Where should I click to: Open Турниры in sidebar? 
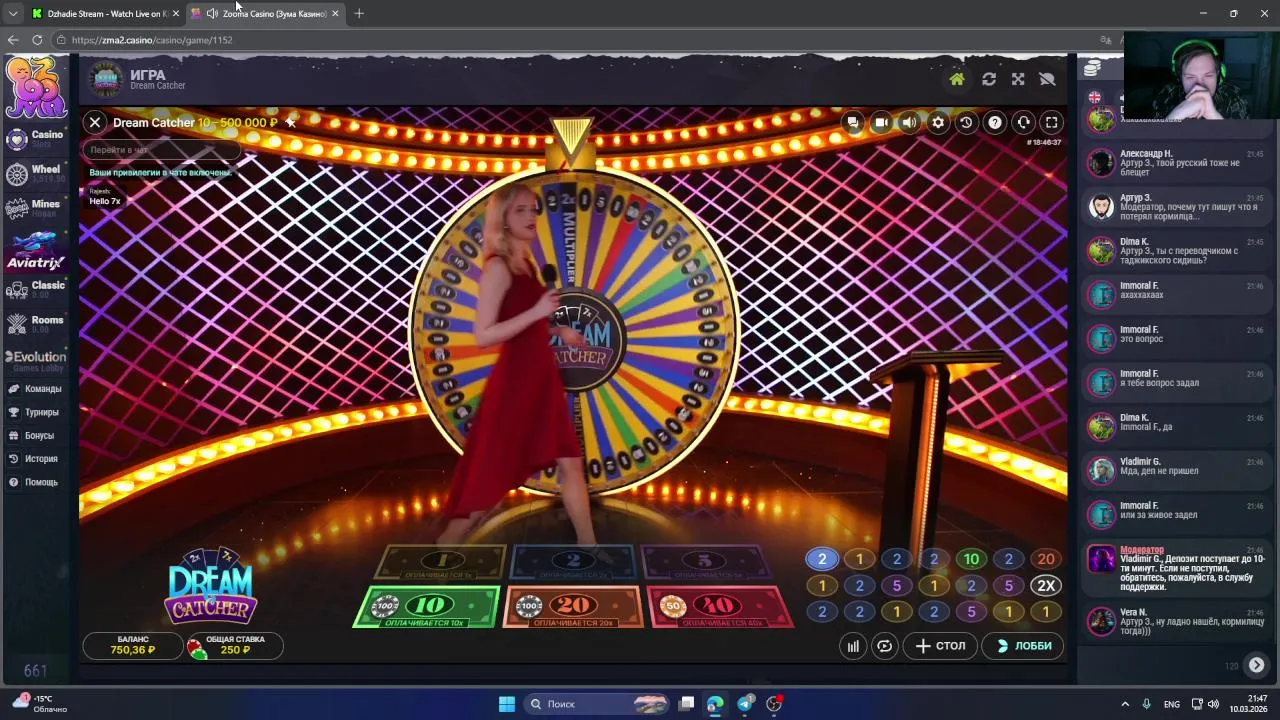36,412
